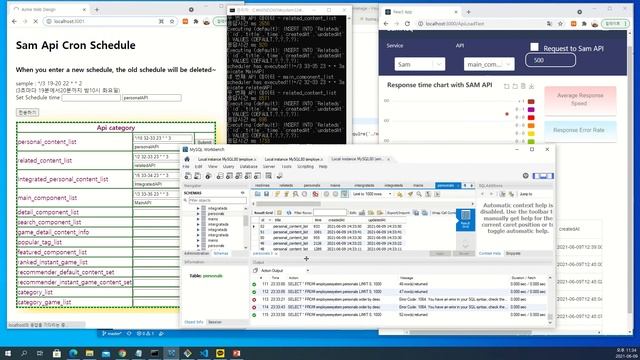
Task: Switch to the Administration navigator tab
Action: pyautogui.click(x=197, y=253)
